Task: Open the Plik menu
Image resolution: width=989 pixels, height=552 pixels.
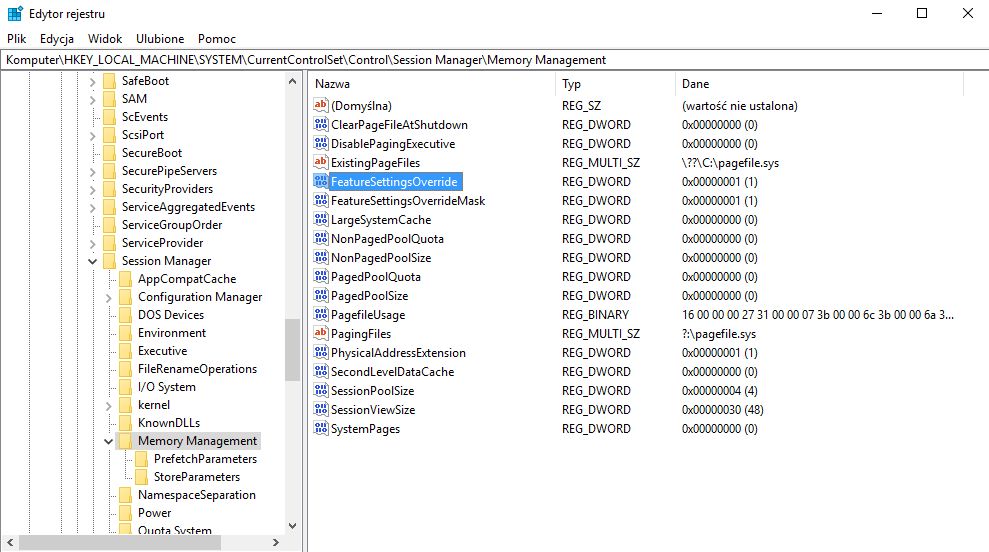Action: pyautogui.click(x=16, y=38)
